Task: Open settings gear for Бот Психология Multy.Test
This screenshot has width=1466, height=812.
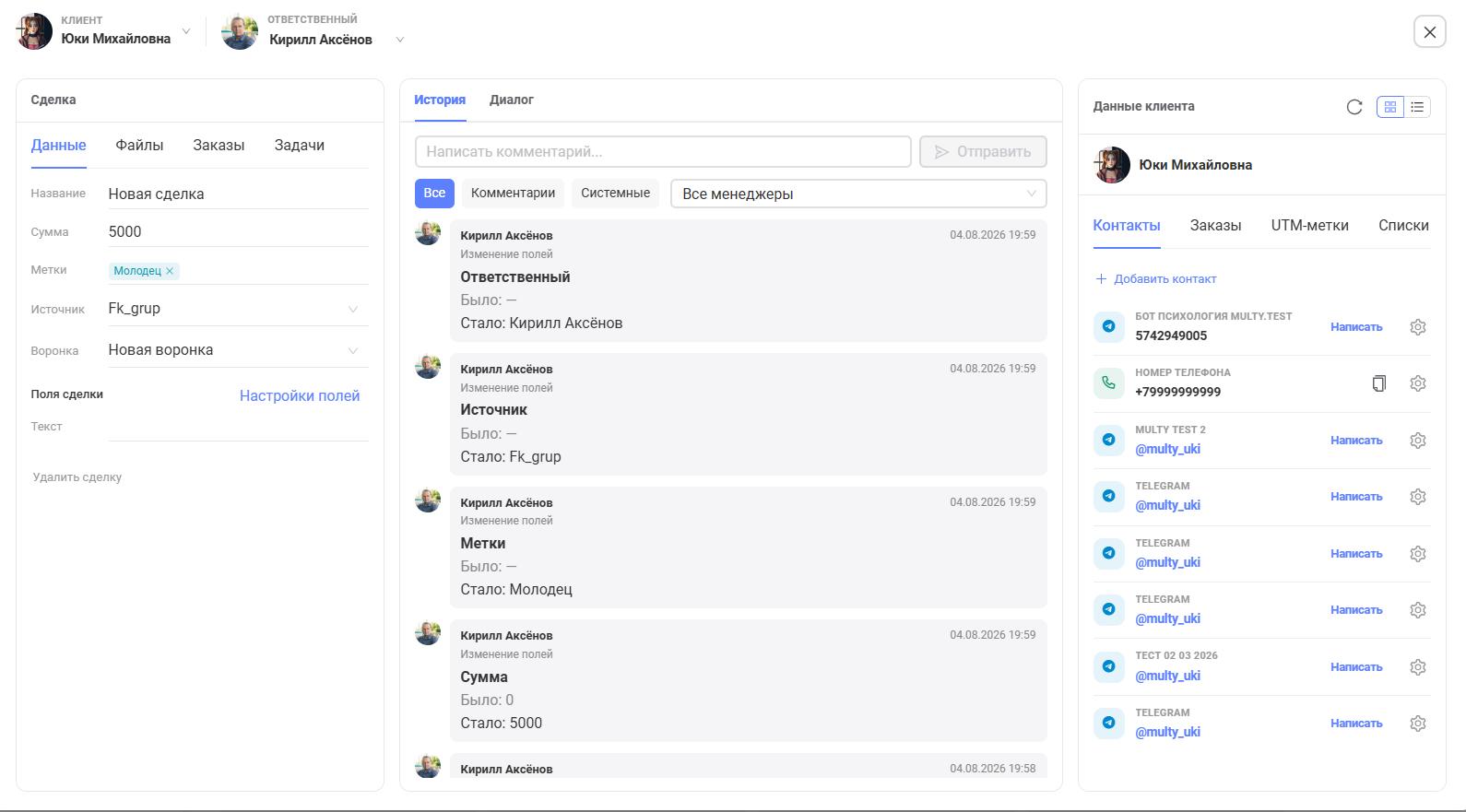Action: pos(1418,327)
